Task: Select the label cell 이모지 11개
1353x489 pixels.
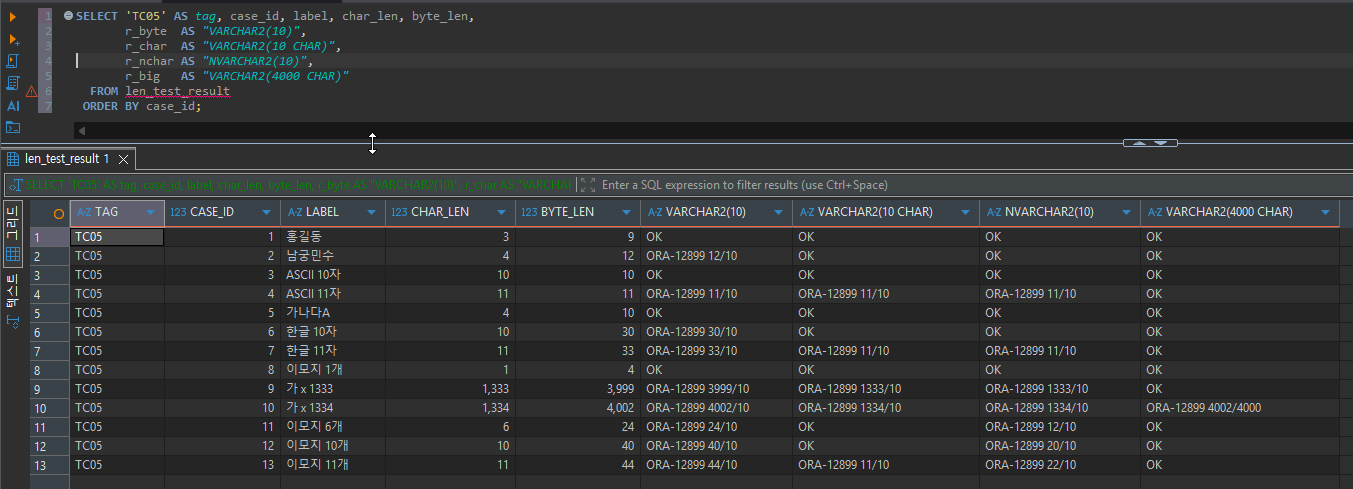Action: 332,465
